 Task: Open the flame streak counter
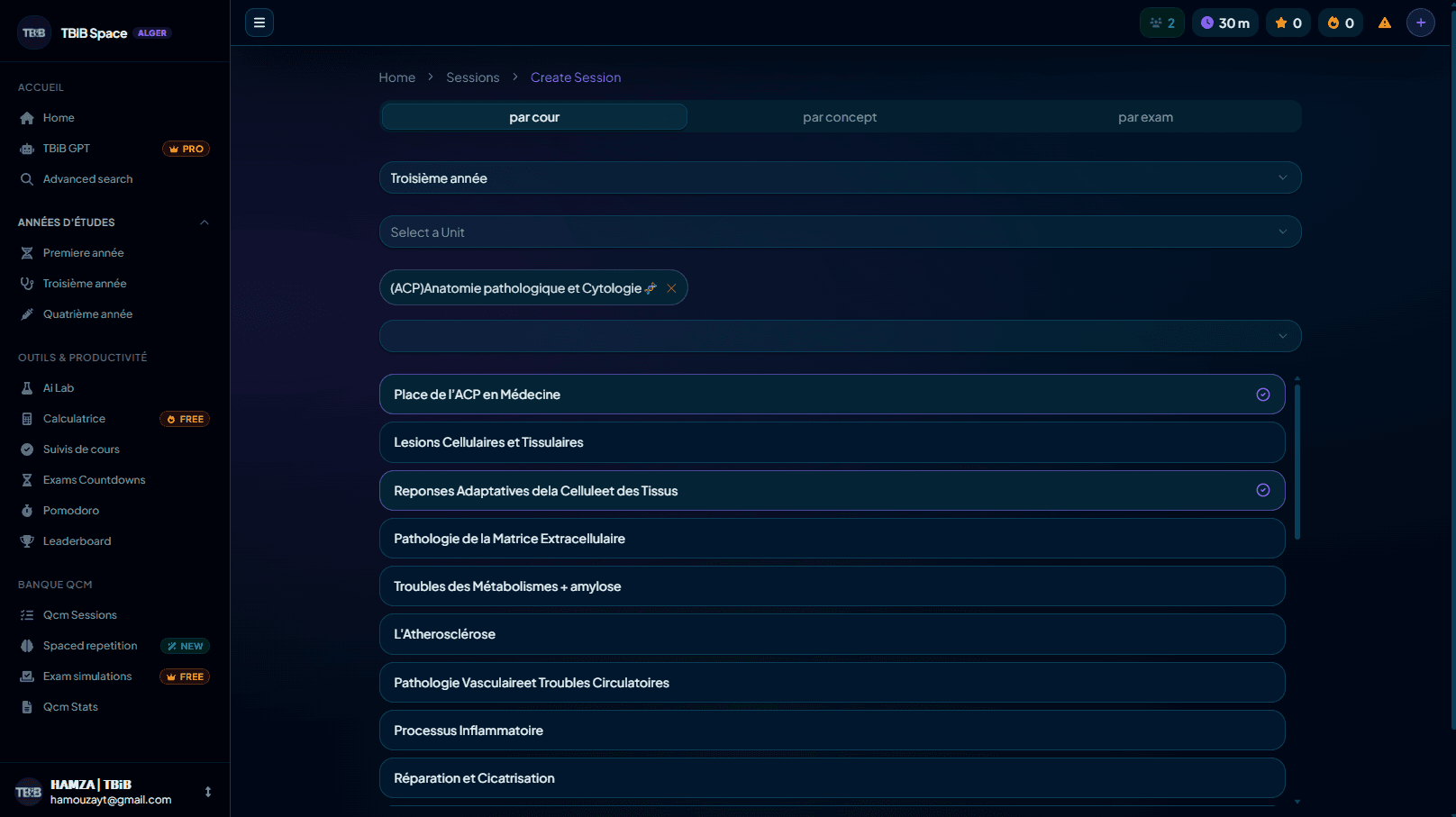coord(1341,23)
